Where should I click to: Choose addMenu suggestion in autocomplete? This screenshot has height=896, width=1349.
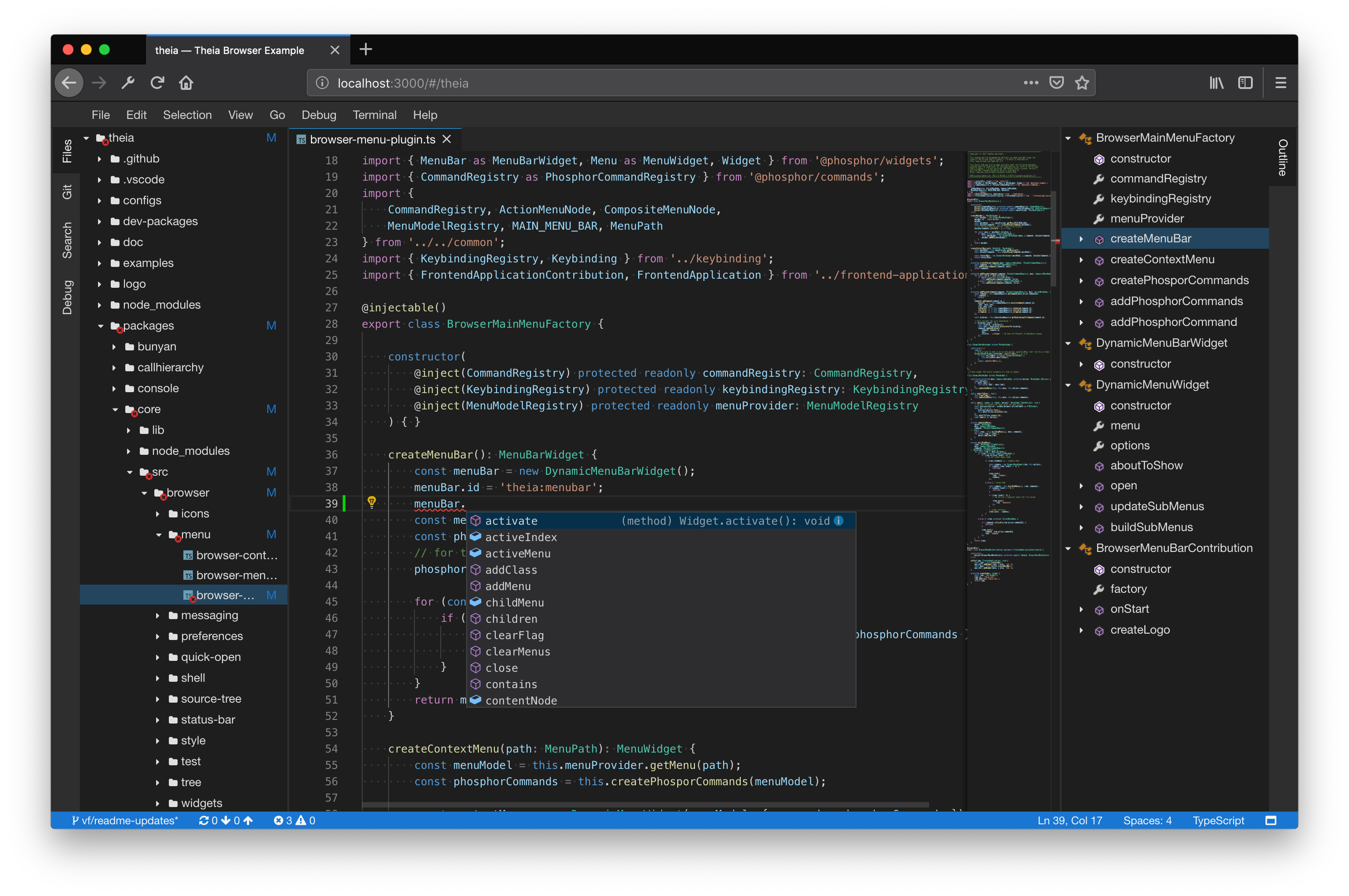[x=661, y=586]
